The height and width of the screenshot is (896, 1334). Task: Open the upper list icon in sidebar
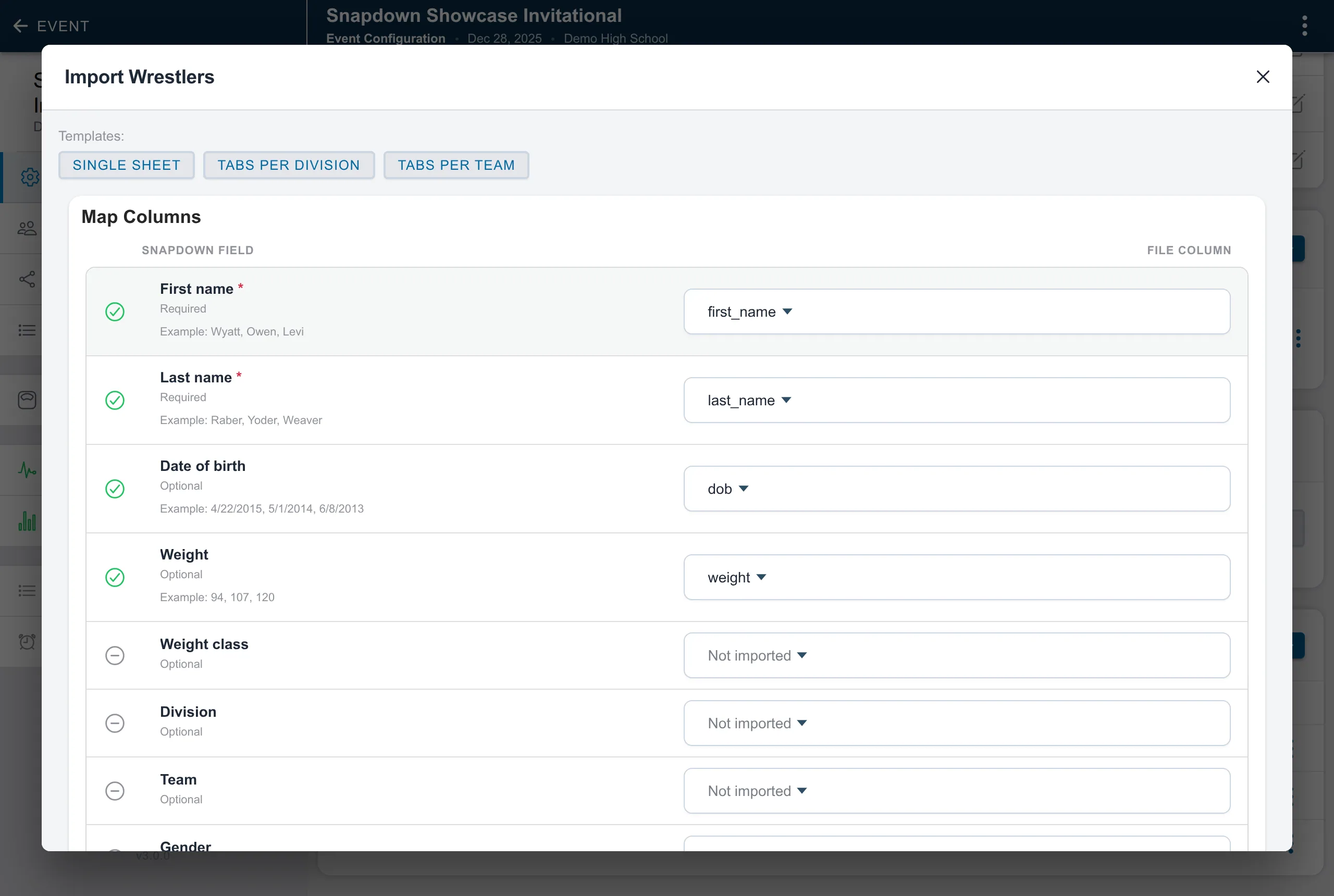click(27, 330)
